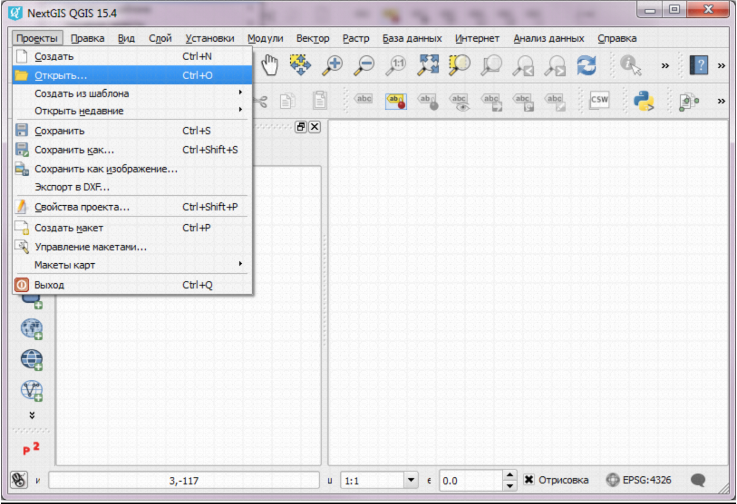Image resolution: width=737 pixels, height=504 pixels.
Task: Open the Вектор menu
Action: 313,39
